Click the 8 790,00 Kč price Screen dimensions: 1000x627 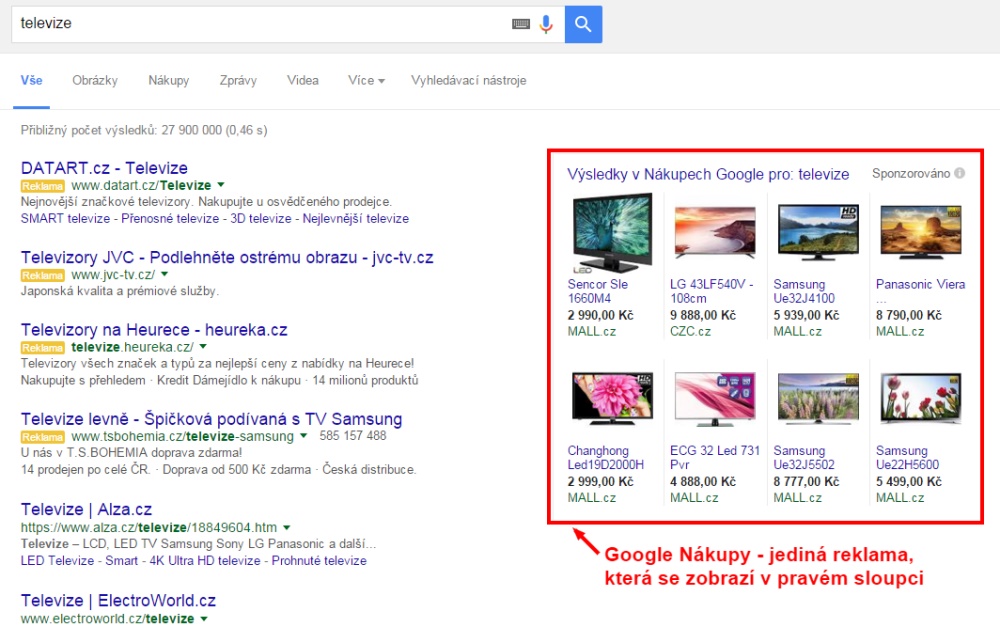click(909, 315)
